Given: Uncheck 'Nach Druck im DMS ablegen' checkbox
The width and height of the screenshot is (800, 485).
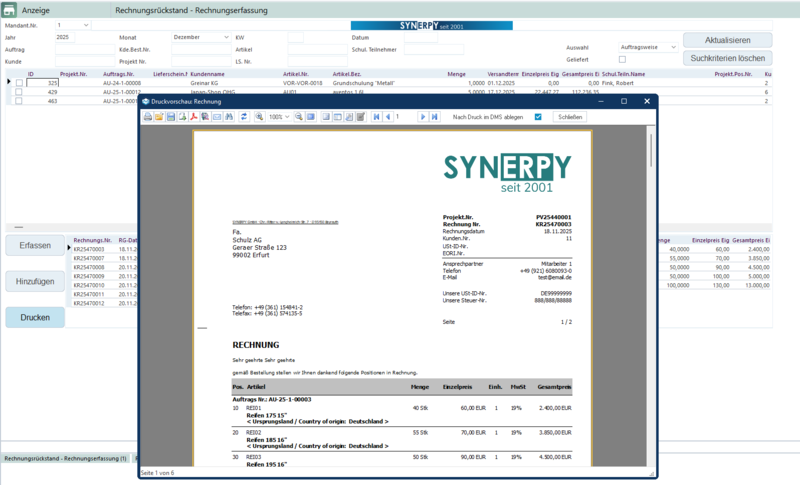Looking at the screenshot, I should click(538, 117).
